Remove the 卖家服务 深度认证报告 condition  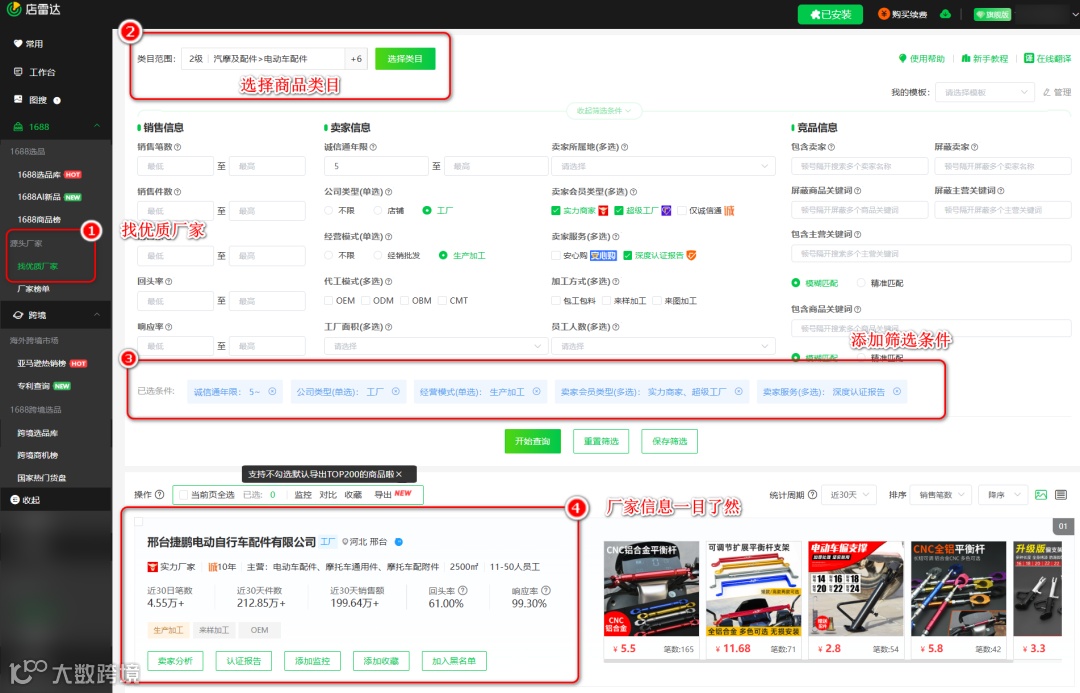pos(897,391)
